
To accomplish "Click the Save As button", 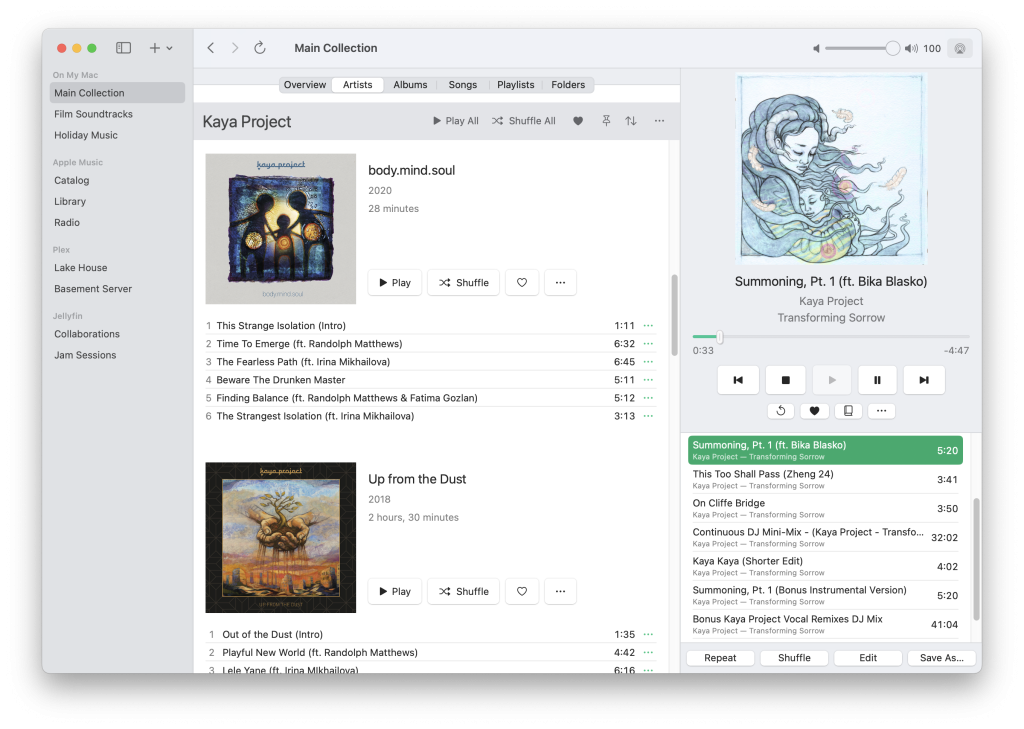I will pos(941,658).
